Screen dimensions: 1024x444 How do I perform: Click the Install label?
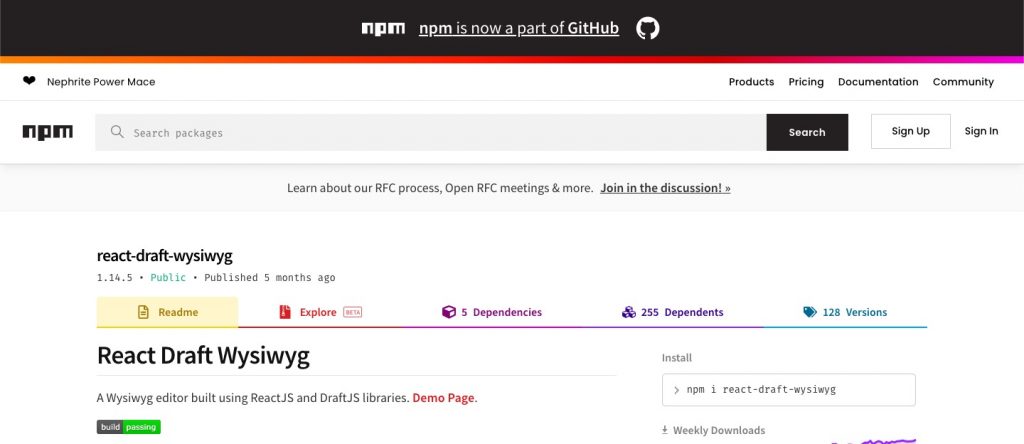pos(677,358)
